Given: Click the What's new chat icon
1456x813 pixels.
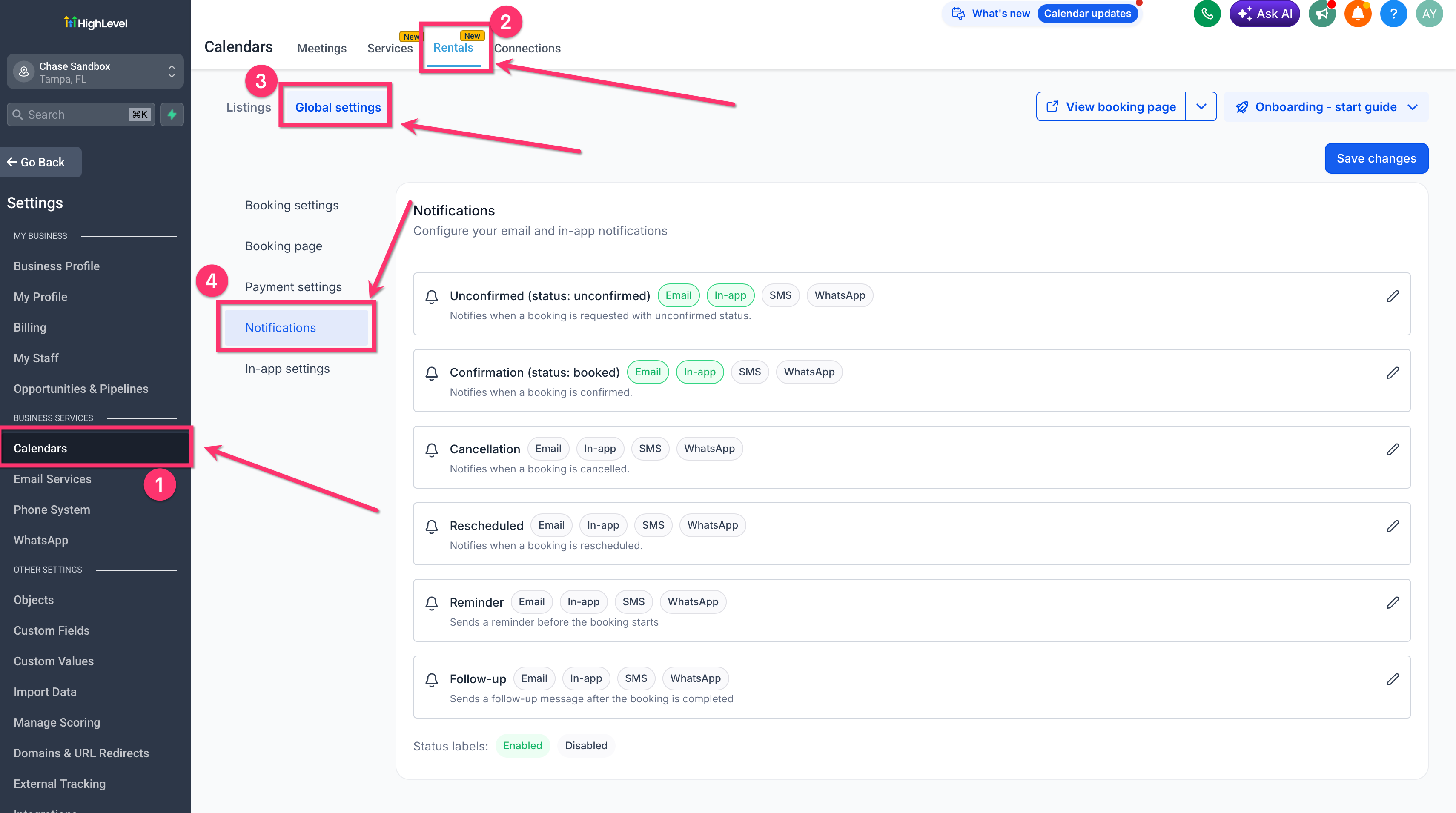Looking at the screenshot, I should (x=958, y=14).
